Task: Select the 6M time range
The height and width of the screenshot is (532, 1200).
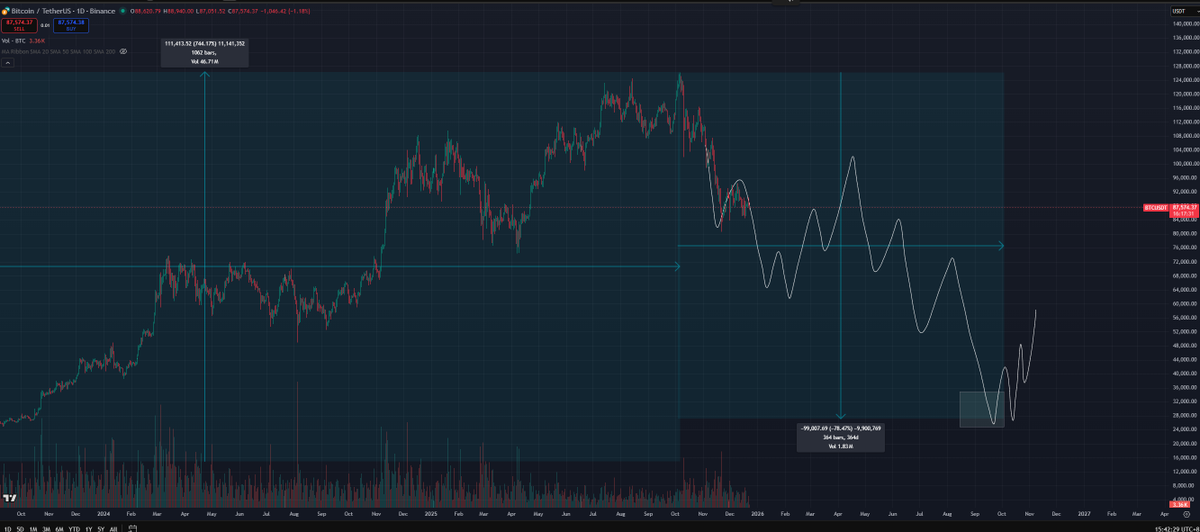Action: [59, 528]
